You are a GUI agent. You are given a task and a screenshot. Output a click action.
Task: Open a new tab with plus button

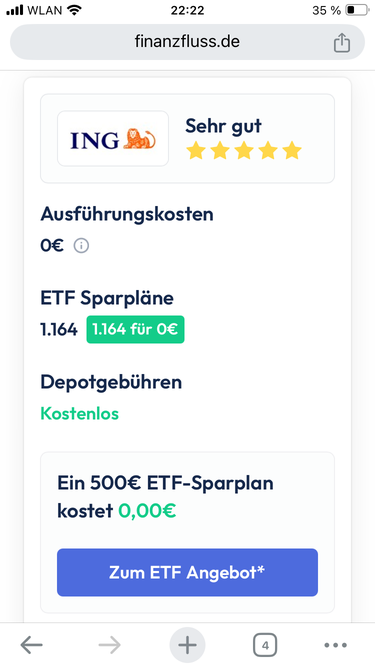(187, 645)
